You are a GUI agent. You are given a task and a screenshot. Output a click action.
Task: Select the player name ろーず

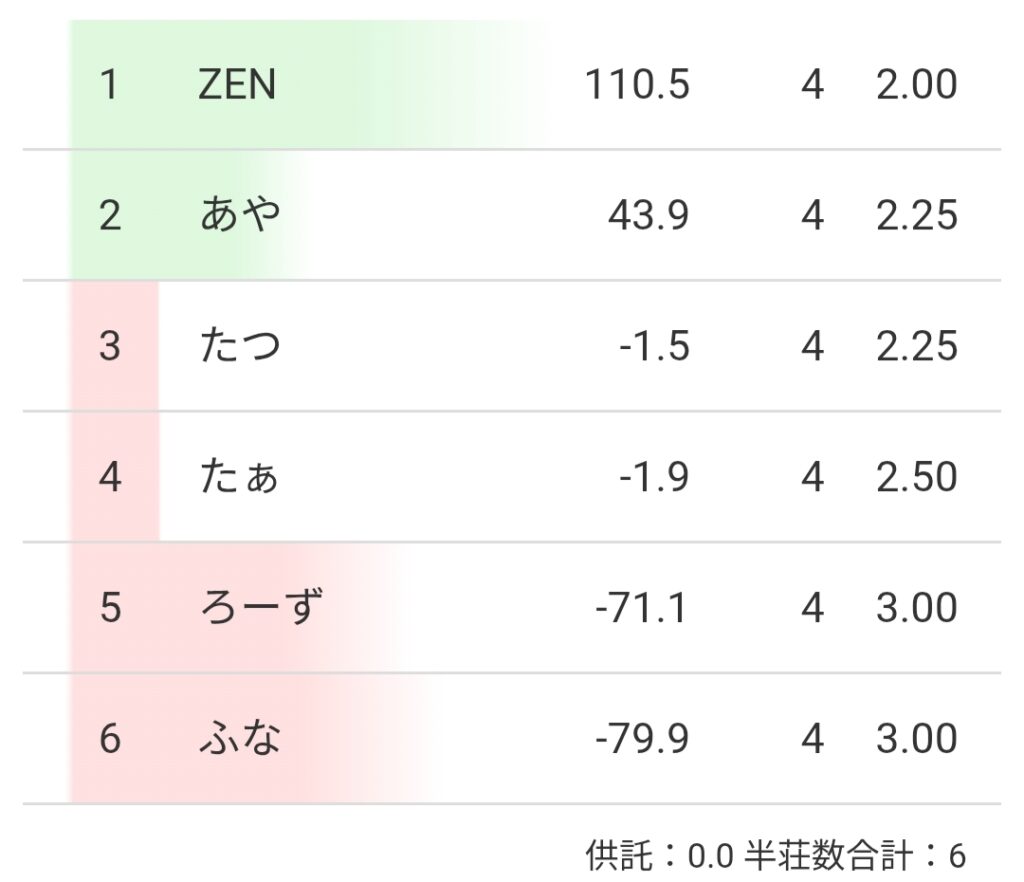(261, 608)
